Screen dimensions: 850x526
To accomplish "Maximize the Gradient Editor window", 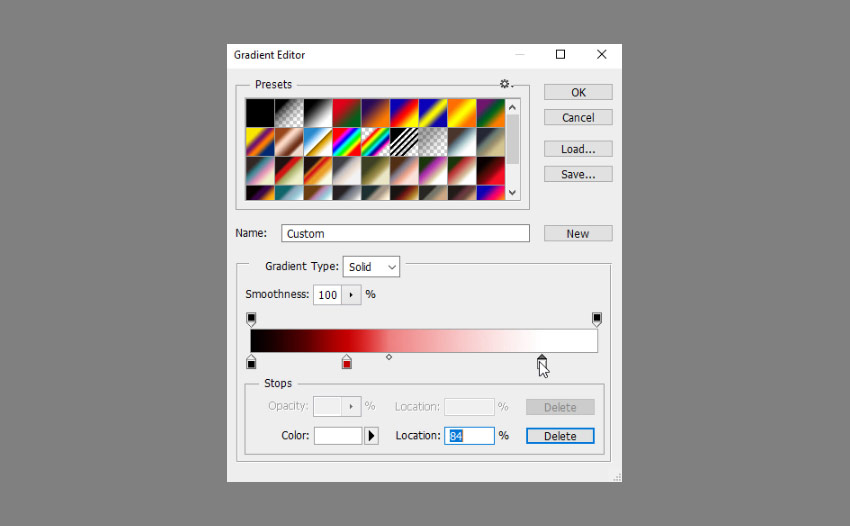I will pyautogui.click(x=561, y=54).
